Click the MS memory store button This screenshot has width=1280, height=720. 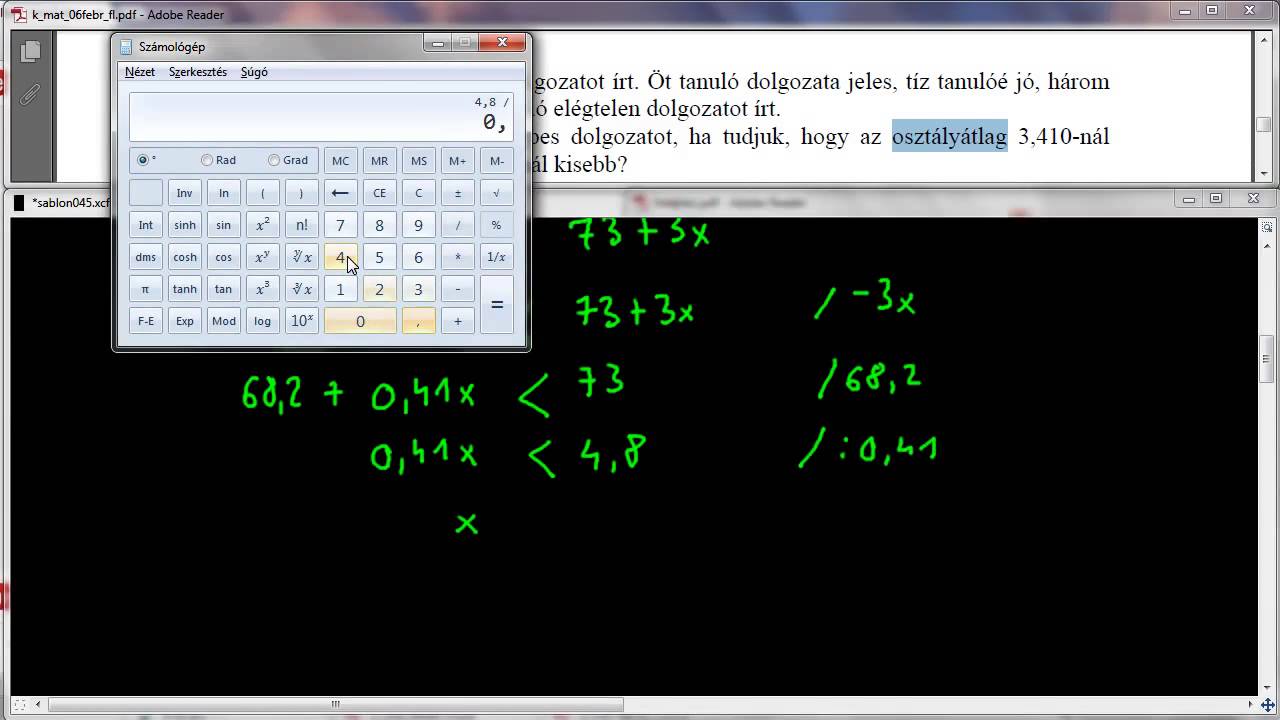(418, 161)
